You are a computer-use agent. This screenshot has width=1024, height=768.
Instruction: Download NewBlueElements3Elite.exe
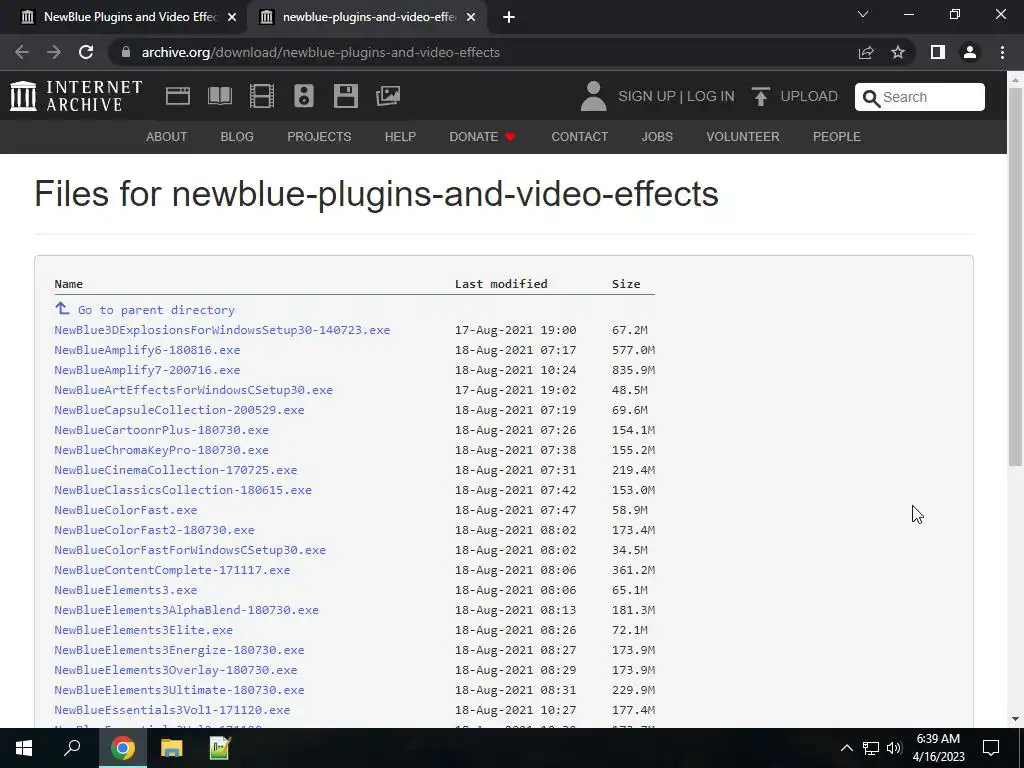[143, 630]
